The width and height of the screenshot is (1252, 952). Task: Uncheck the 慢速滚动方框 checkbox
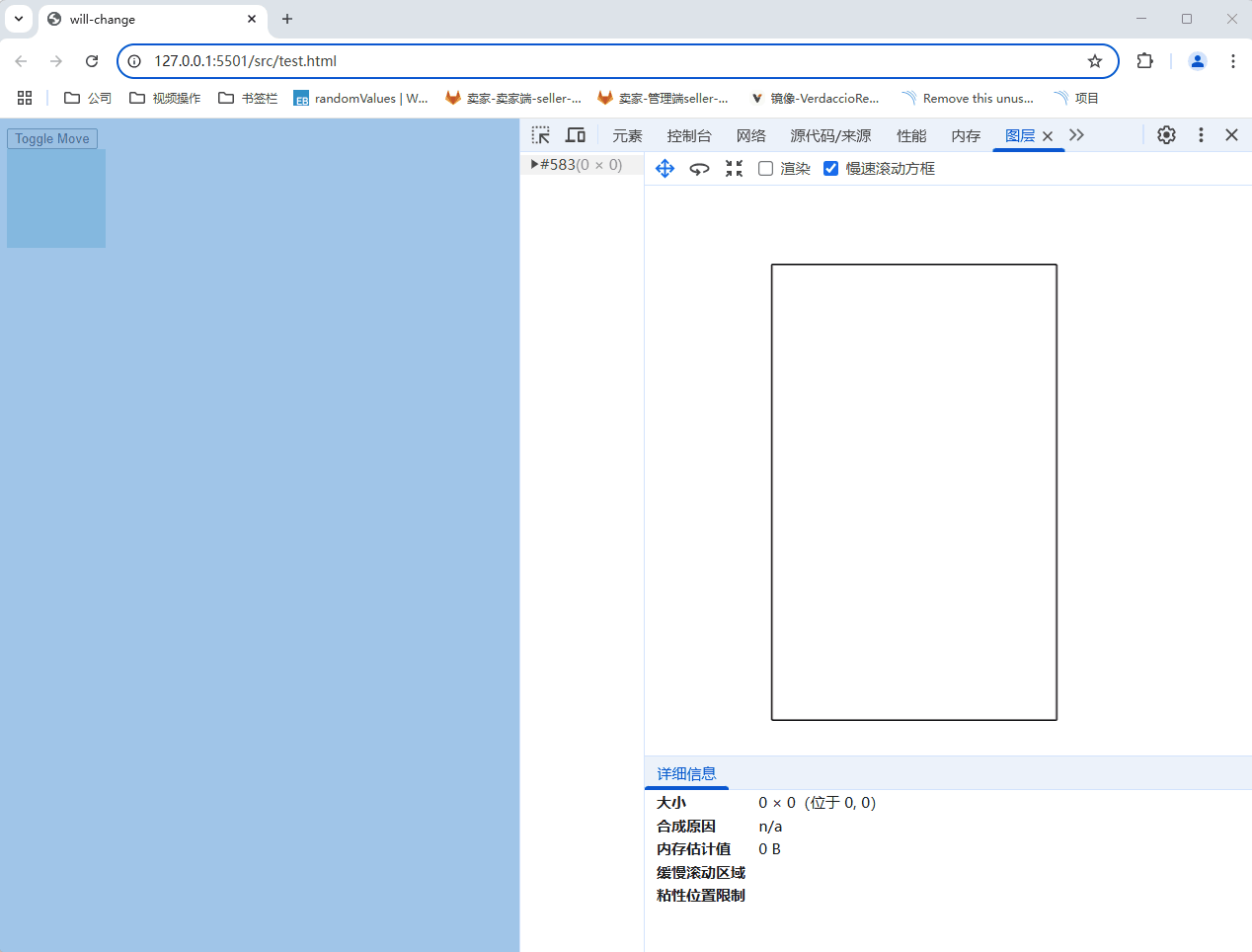830,169
